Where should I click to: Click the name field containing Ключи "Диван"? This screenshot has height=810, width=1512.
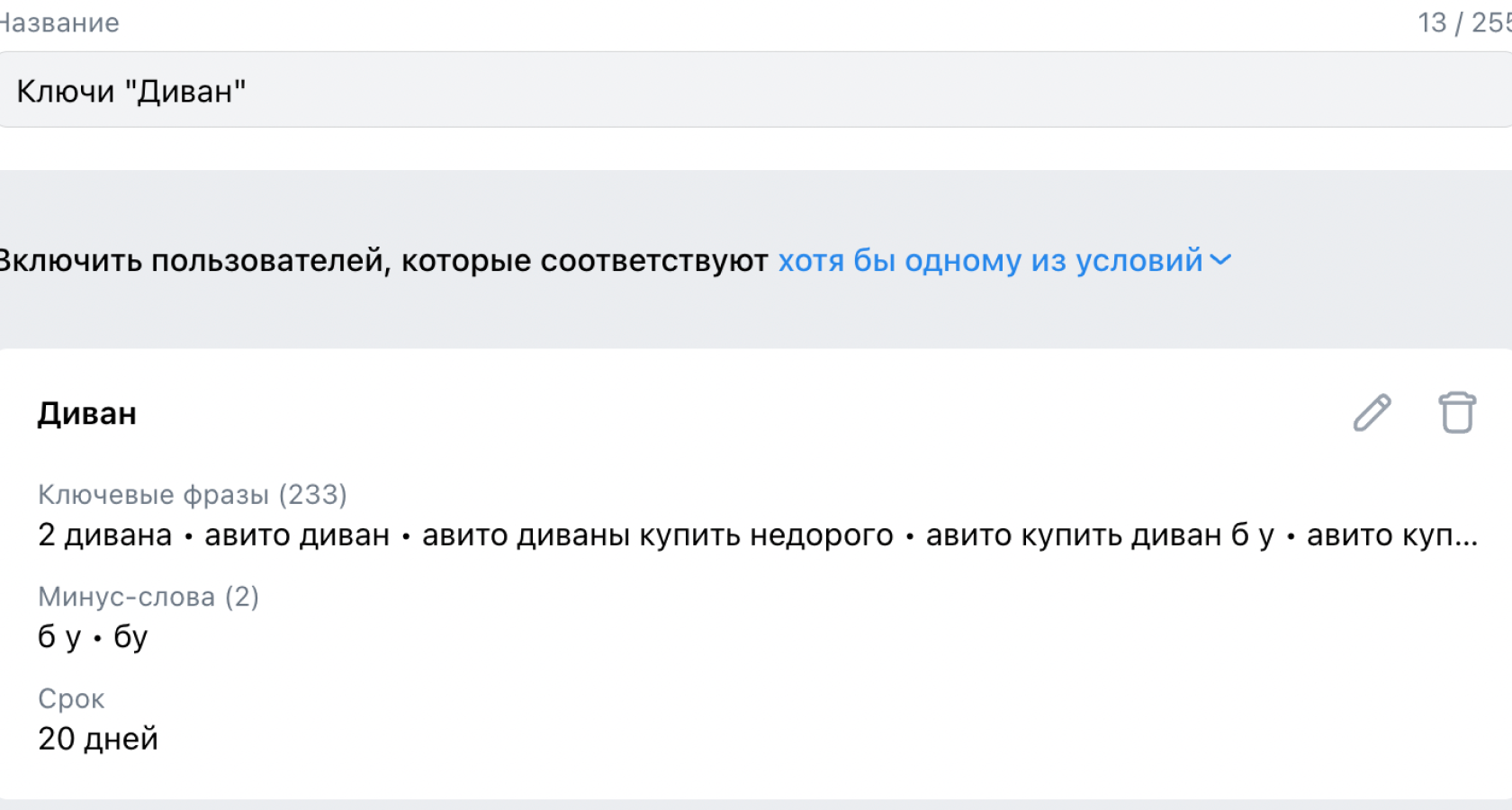pyautogui.click(x=756, y=91)
